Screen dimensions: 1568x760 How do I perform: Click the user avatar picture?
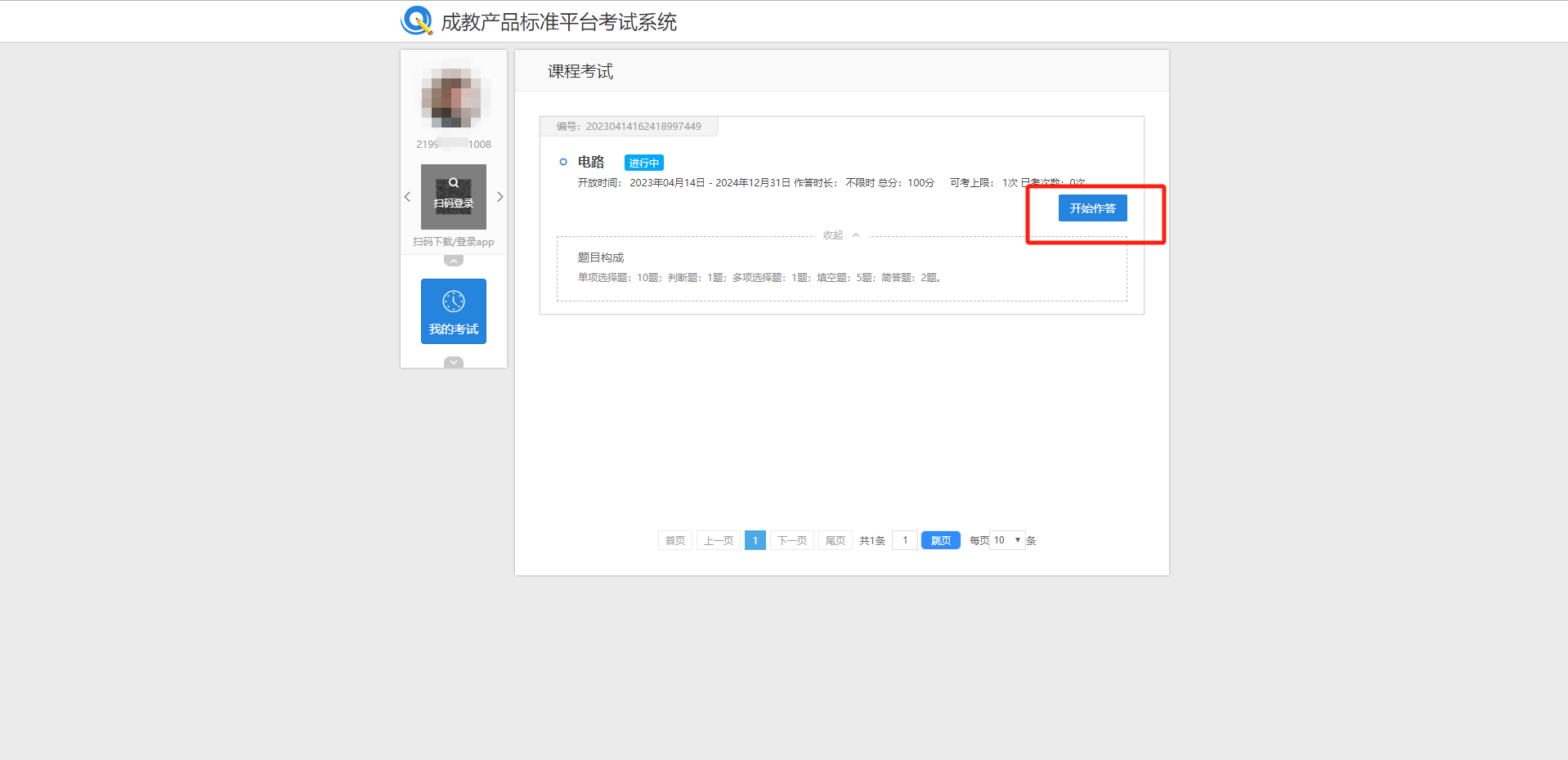point(454,97)
